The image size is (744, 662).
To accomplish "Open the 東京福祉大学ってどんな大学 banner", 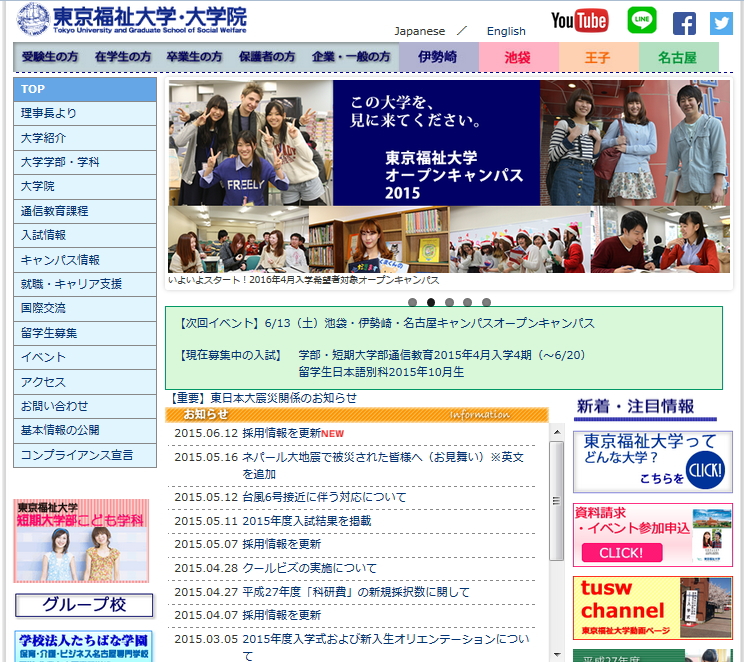I will coord(652,462).
